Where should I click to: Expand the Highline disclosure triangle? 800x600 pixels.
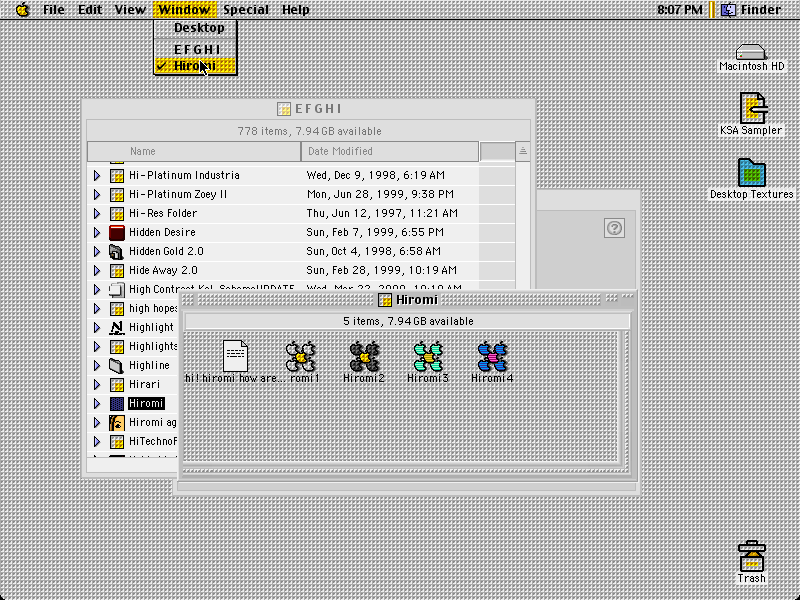(97, 365)
